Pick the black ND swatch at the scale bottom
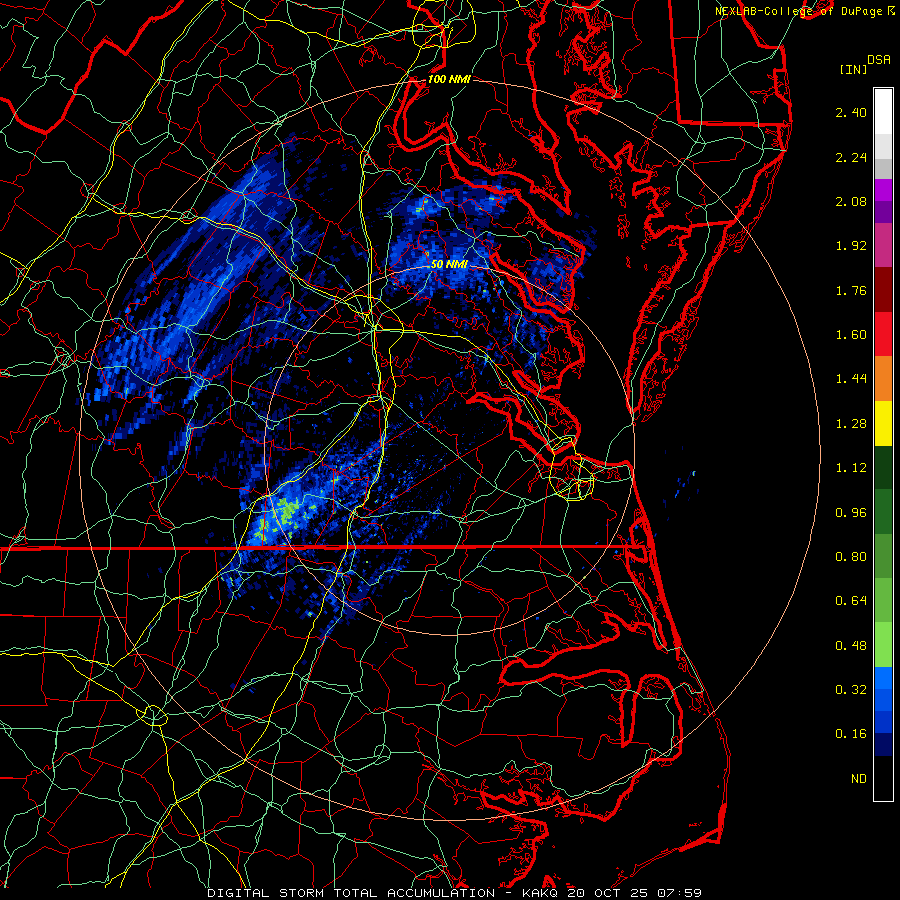Image resolution: width=900 pixels, height=900 pixels. [x=883, y=778]
